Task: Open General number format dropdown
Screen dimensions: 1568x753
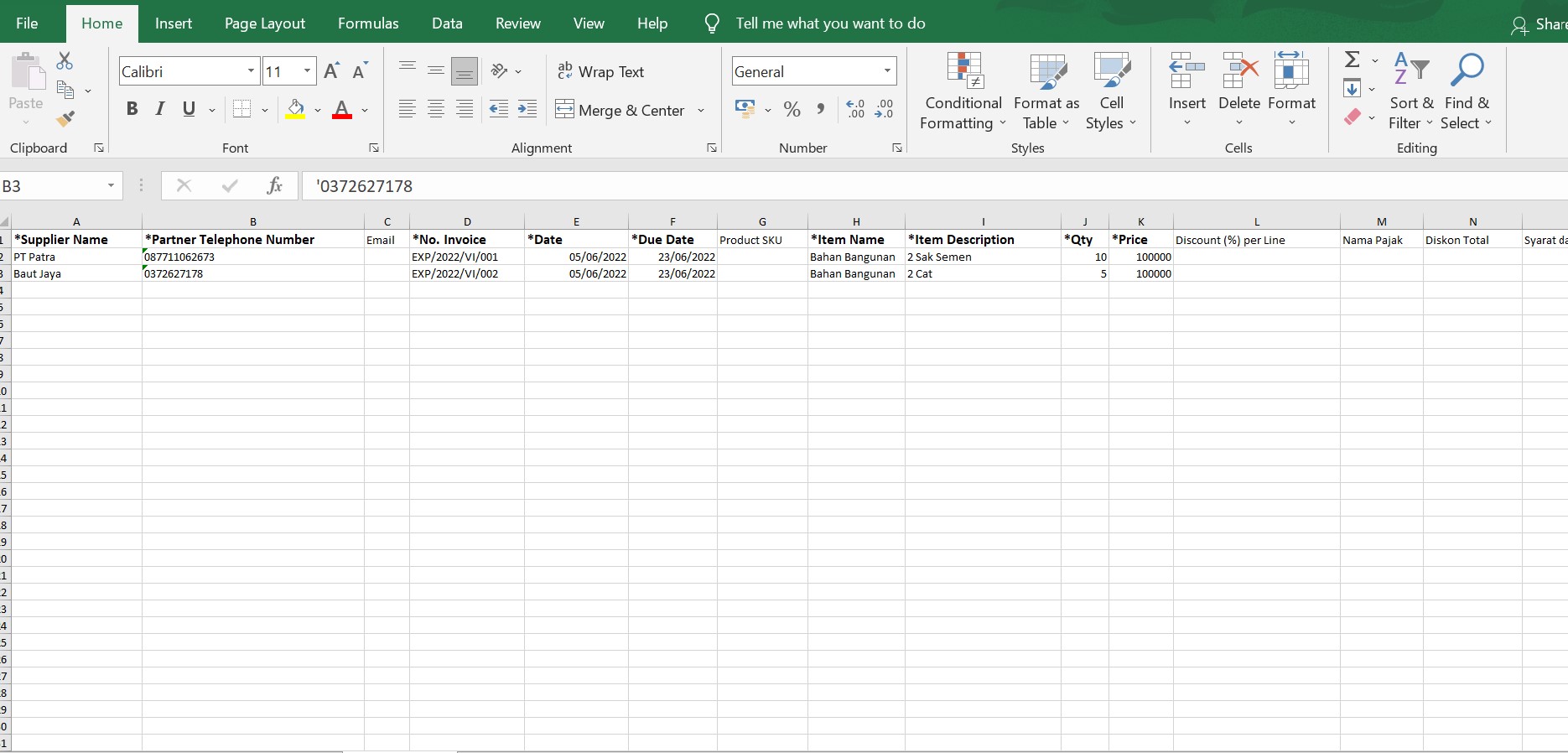Action: 887,71
